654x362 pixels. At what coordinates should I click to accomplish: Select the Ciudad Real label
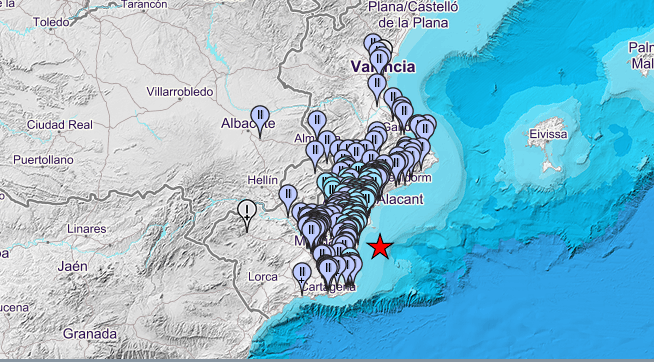(x=60, y=125)
